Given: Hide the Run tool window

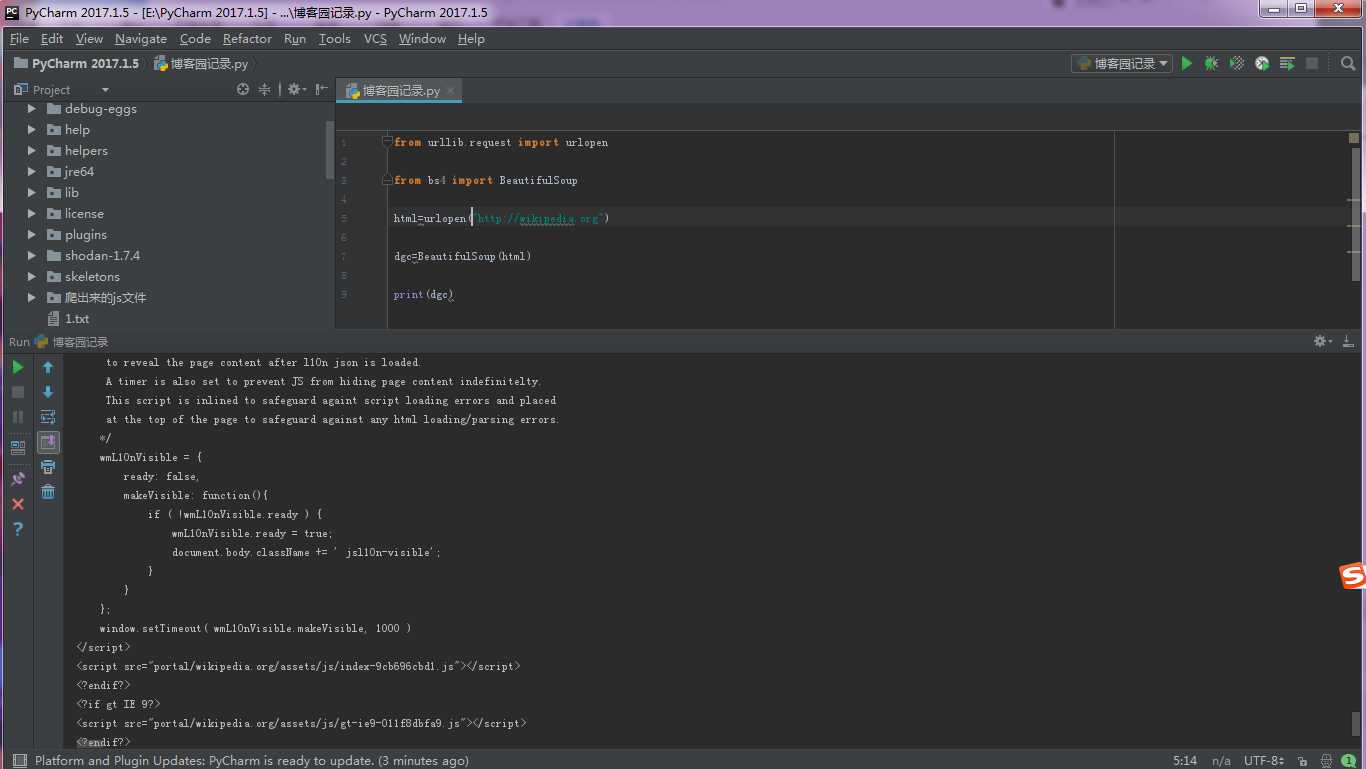Looking at the screenshot, I should coord(1348,341).
